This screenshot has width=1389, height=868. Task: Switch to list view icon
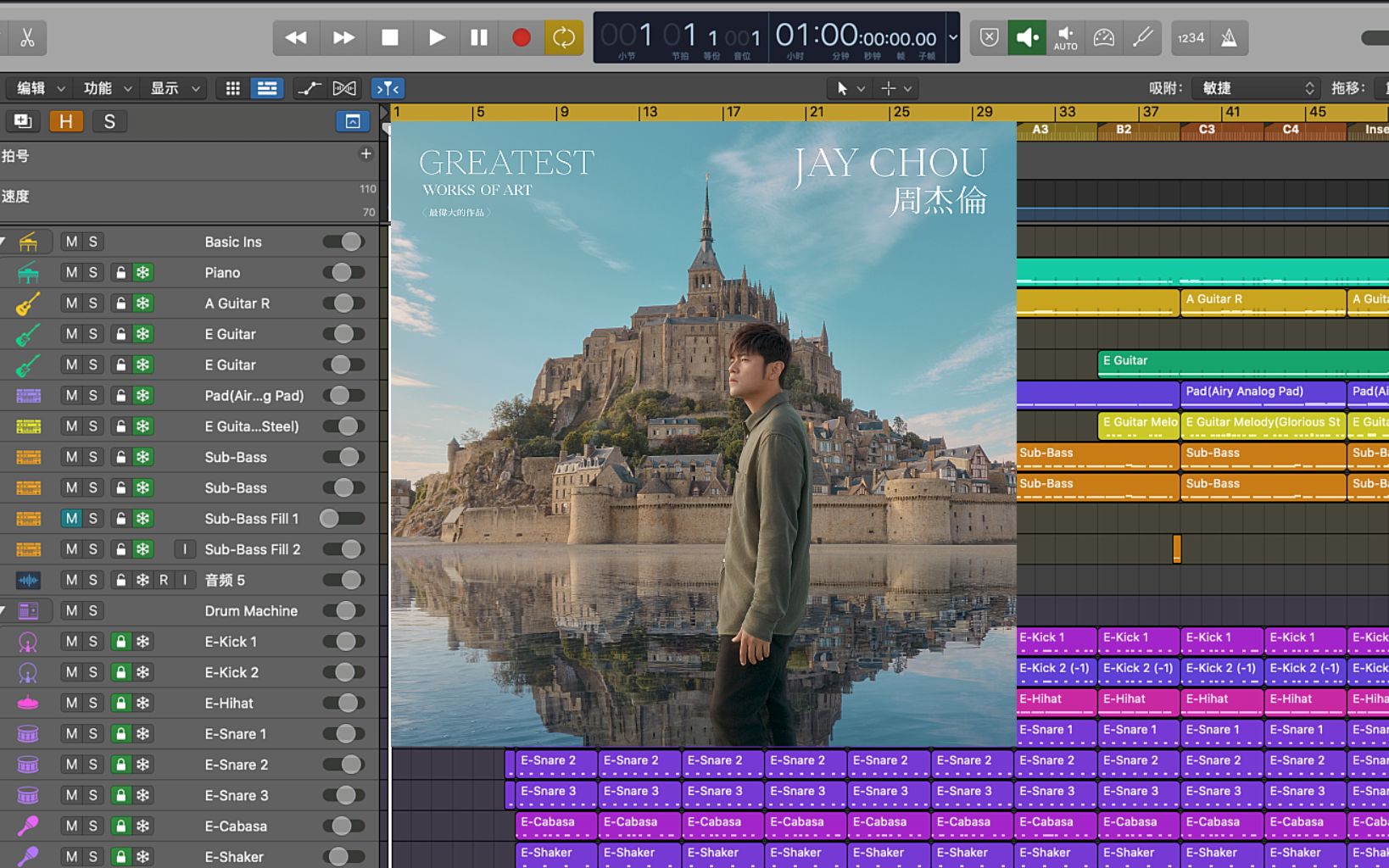(266, 88)
